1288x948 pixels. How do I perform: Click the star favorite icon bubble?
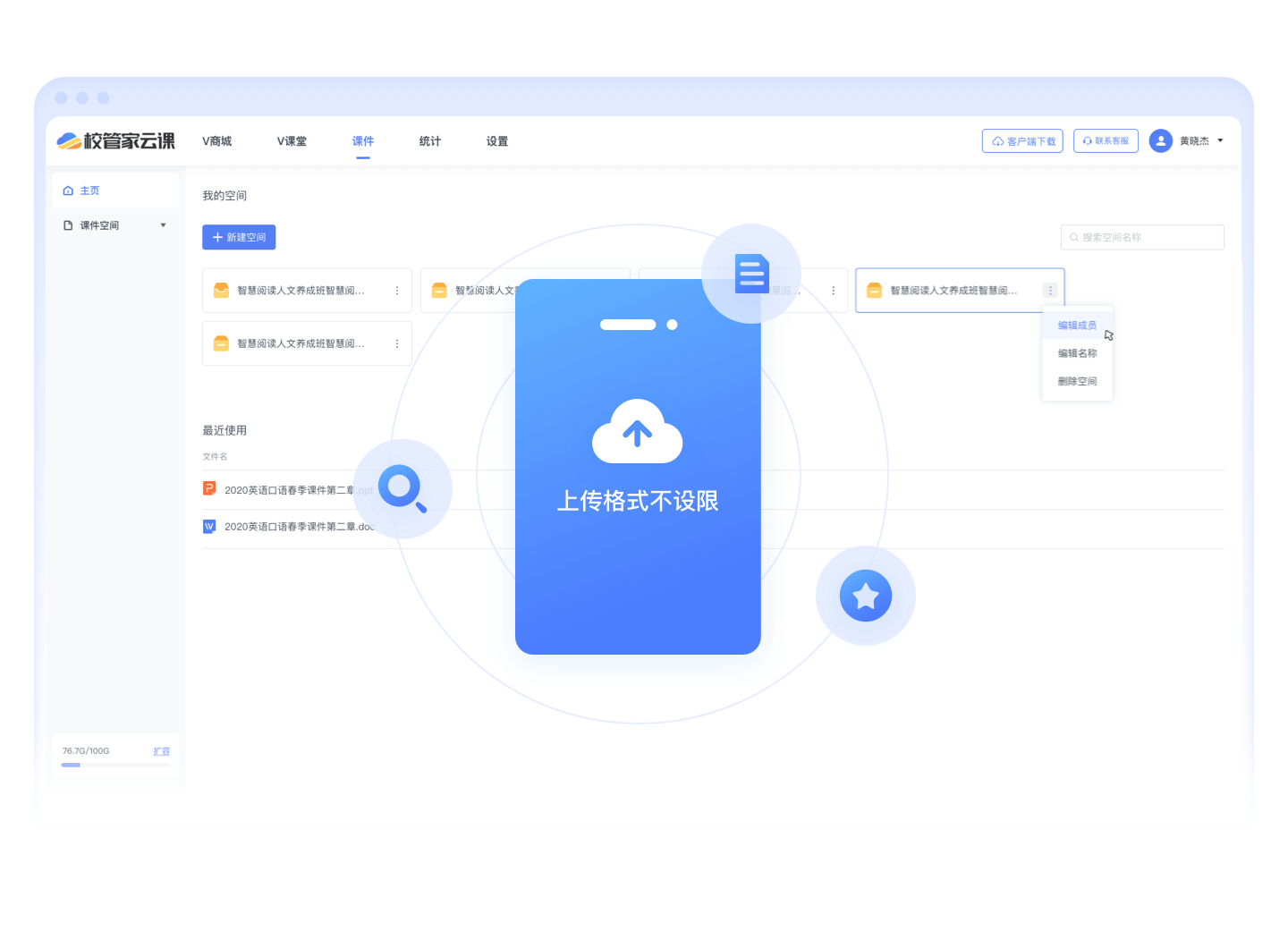tap(865, 596)
